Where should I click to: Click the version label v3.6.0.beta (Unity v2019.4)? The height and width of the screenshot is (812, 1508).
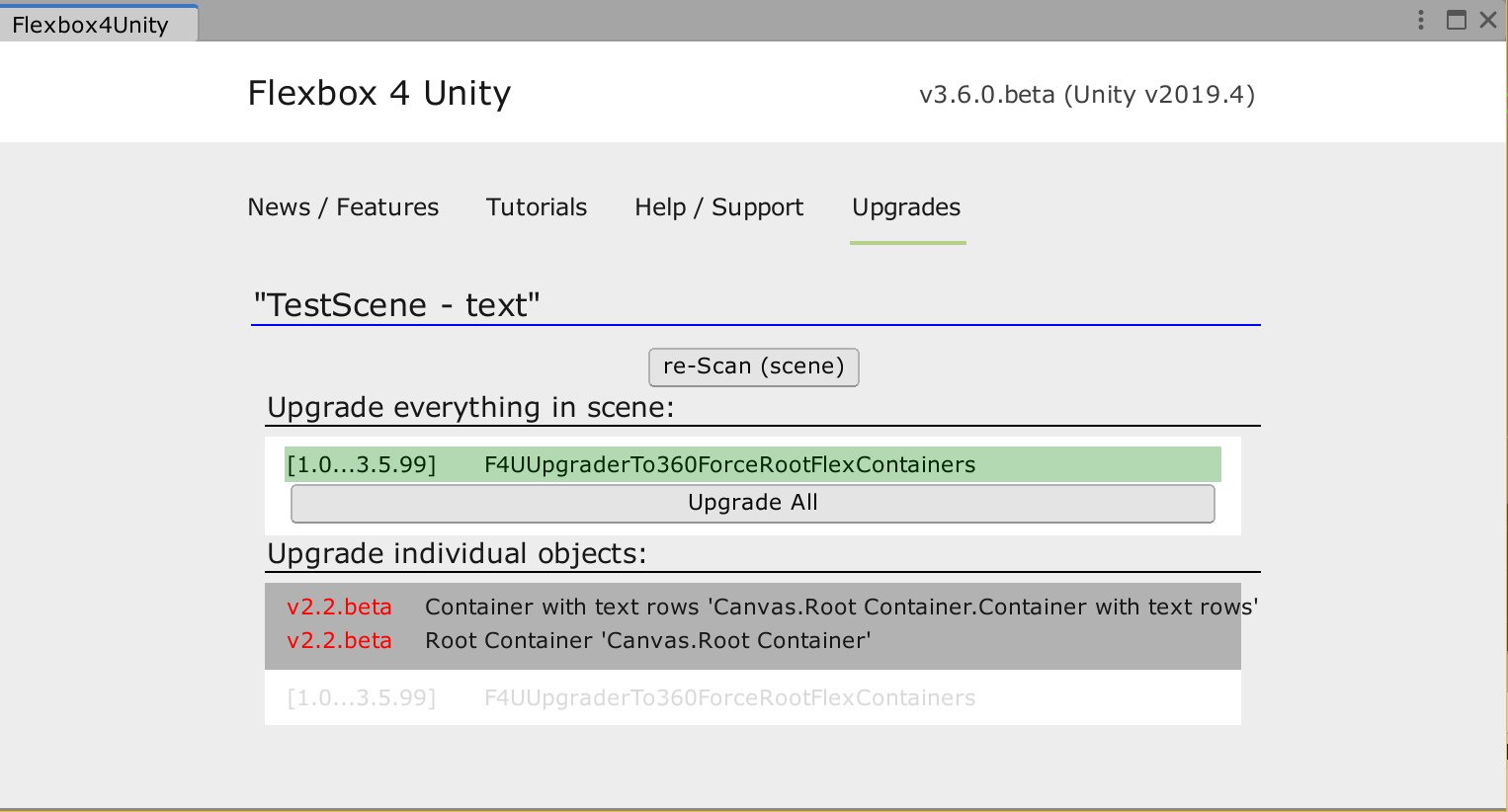tap(1087, 95)
